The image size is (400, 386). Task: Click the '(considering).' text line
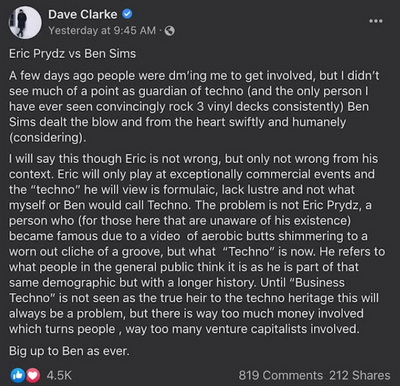click(47, 137)
